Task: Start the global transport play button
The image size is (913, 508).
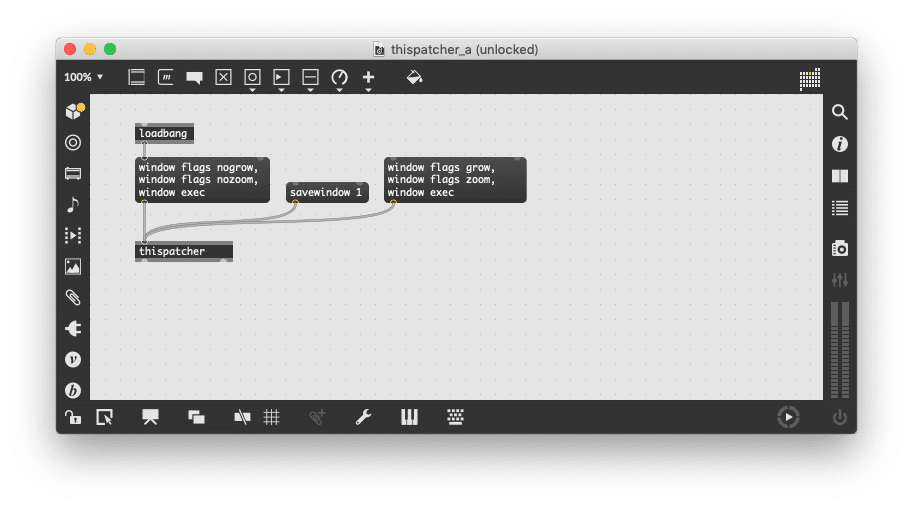Action: click(x=788, y=417)
